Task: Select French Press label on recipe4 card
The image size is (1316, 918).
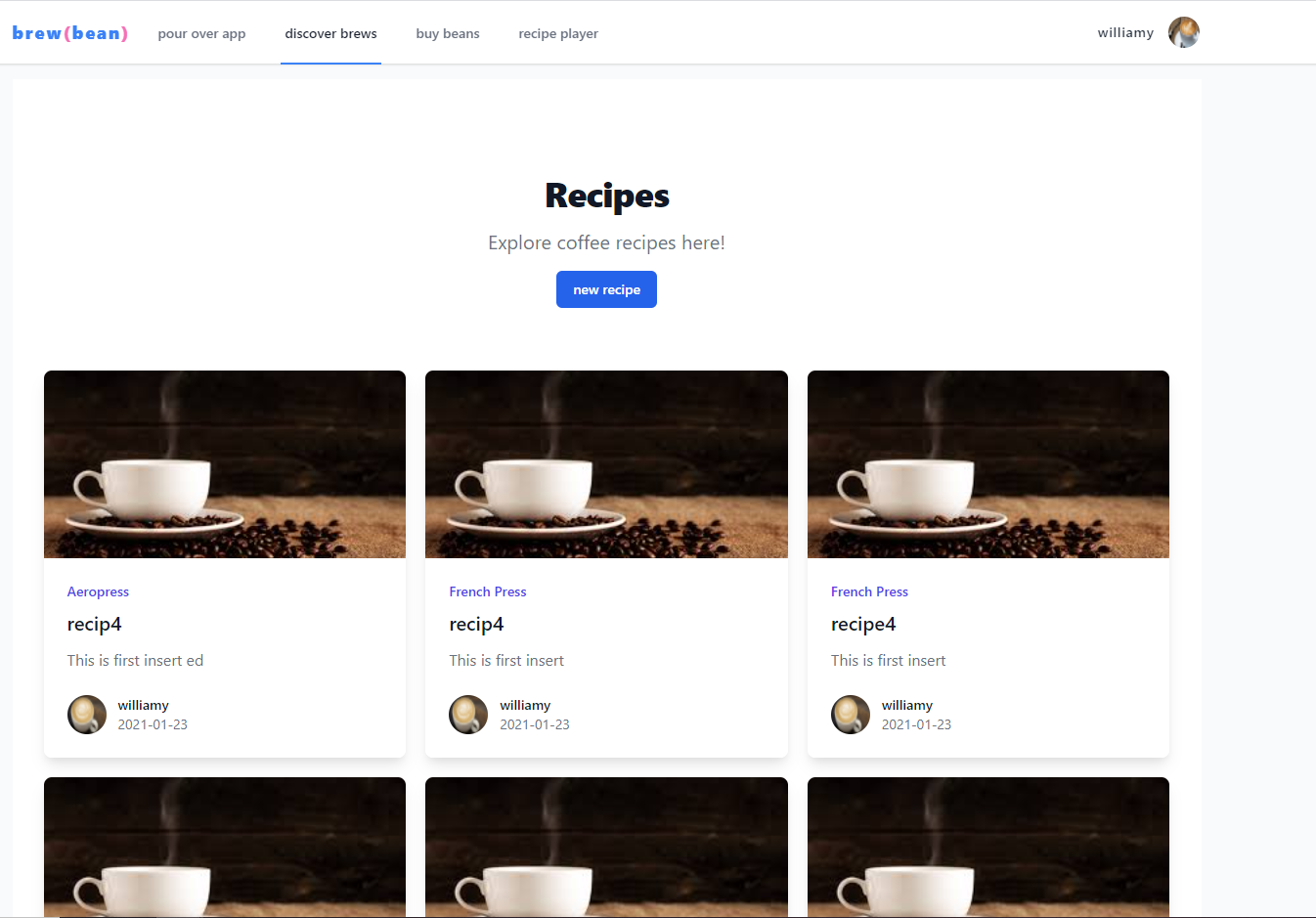Action: pos(869,591)
